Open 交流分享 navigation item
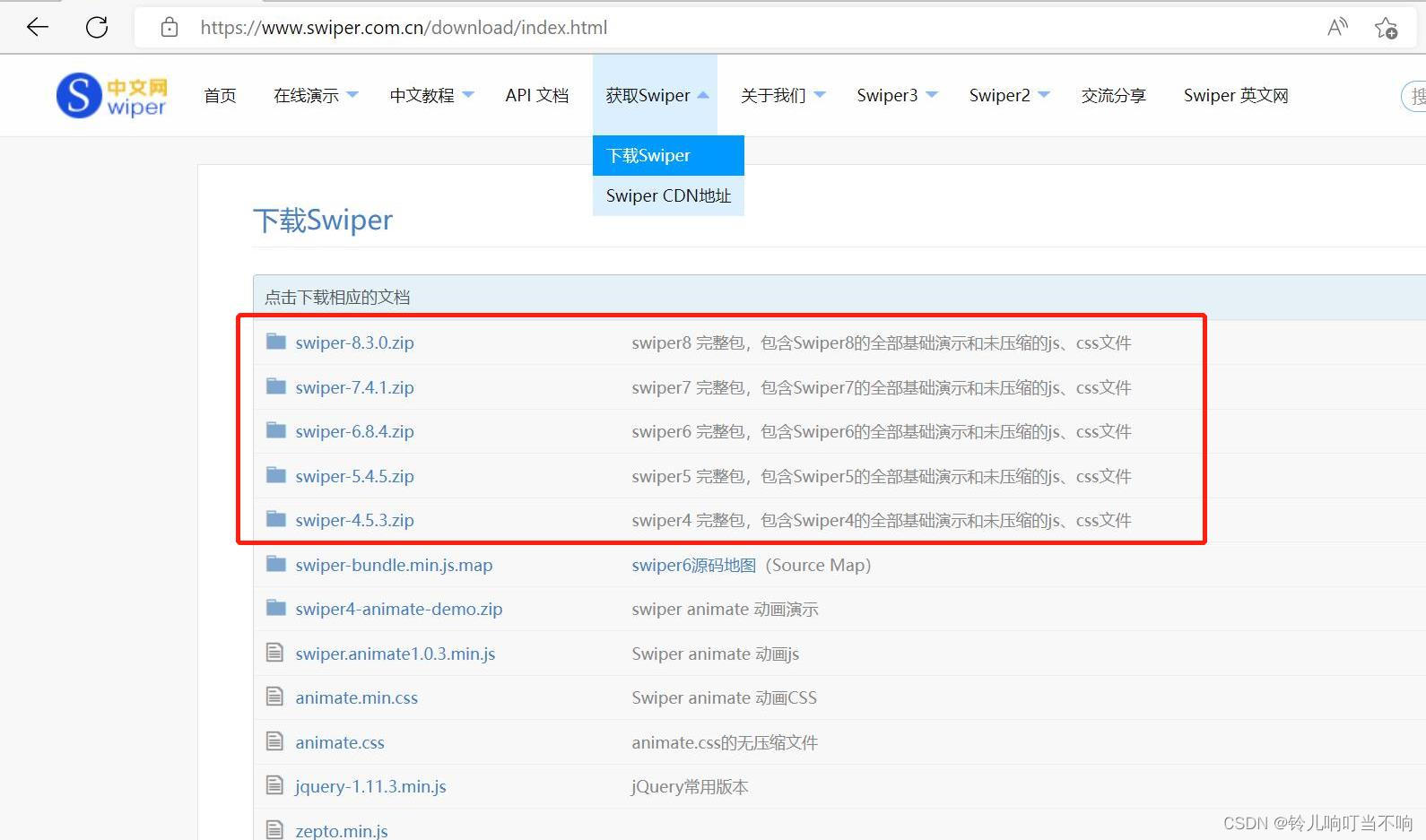The image size is (1426, 840). tap(1114, 95)
